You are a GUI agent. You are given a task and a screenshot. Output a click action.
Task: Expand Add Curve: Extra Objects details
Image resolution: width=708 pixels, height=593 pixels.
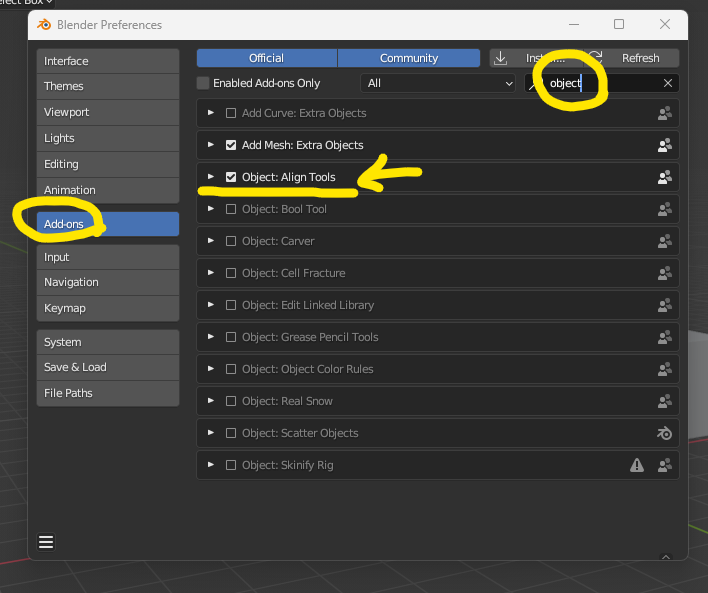(x=210, y=112)
